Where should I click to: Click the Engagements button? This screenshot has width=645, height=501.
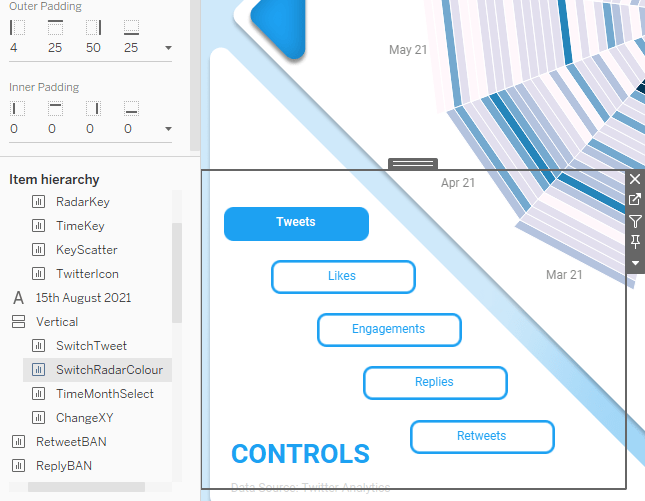pos(389,329)
